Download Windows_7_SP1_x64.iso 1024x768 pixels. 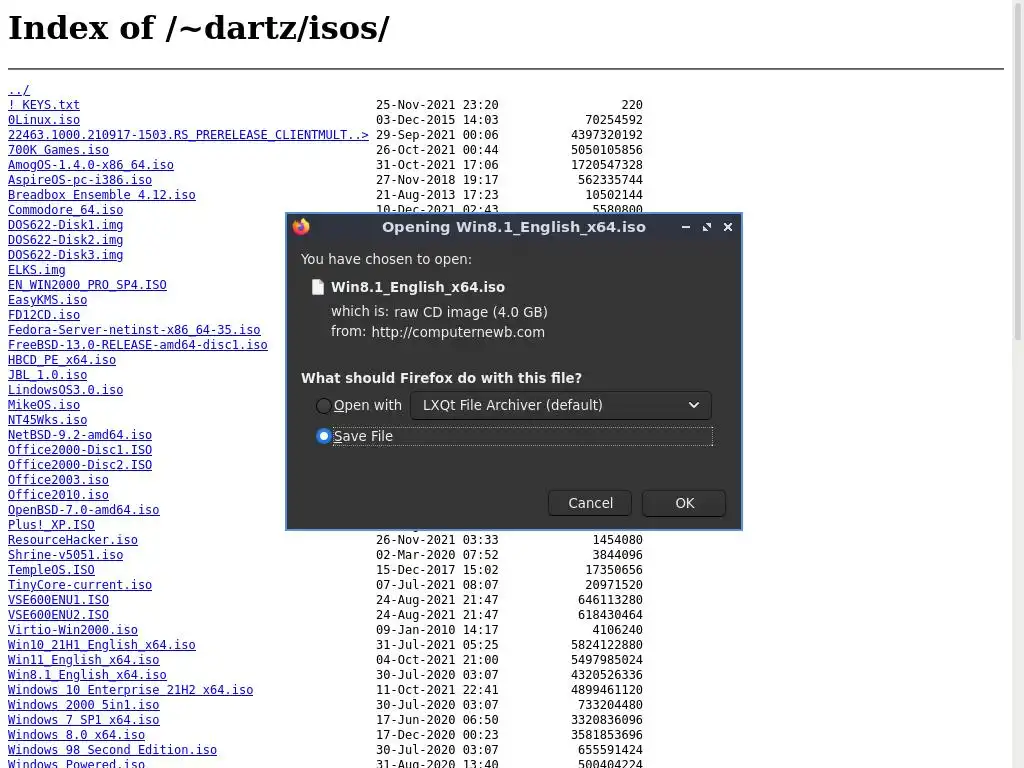pos(84,721)
